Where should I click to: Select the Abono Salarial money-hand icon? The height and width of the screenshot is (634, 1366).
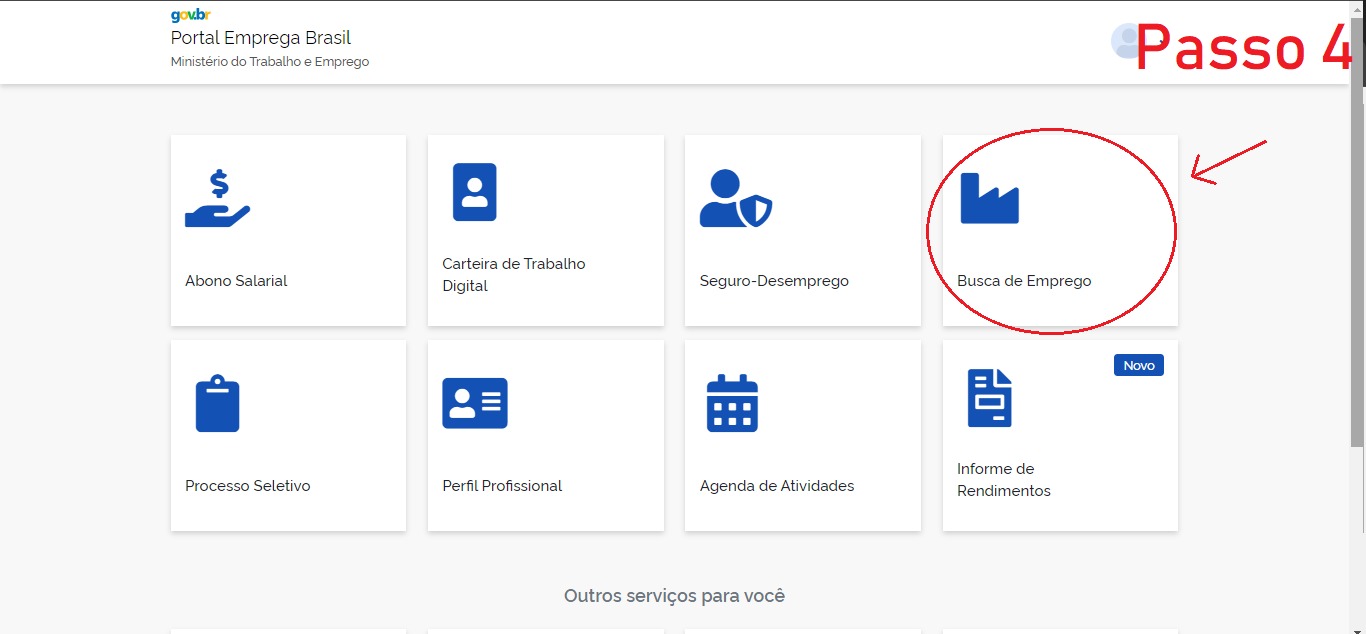point(218,197)
